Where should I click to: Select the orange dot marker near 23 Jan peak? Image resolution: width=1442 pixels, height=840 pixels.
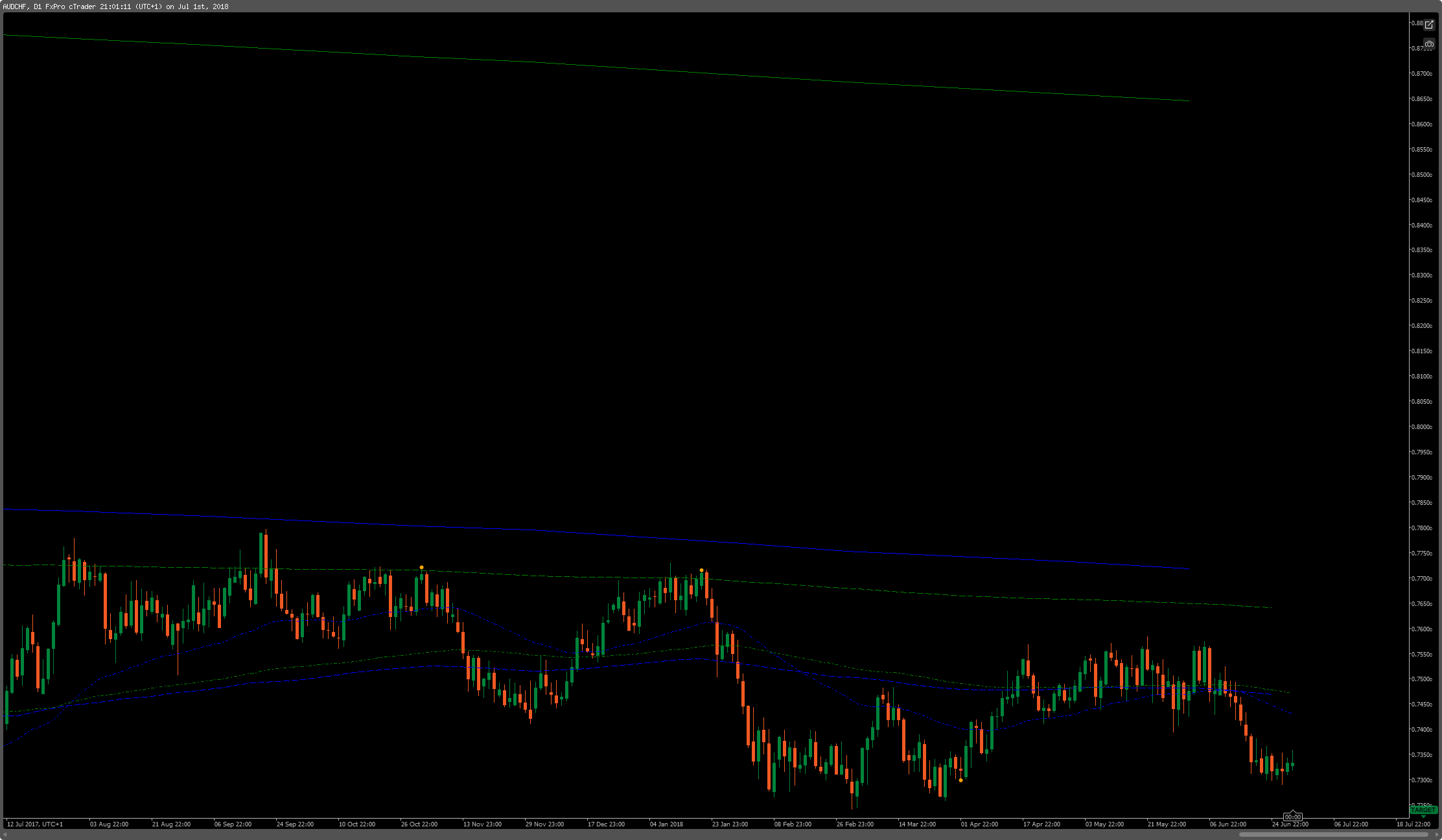click(x=702, y=570)
